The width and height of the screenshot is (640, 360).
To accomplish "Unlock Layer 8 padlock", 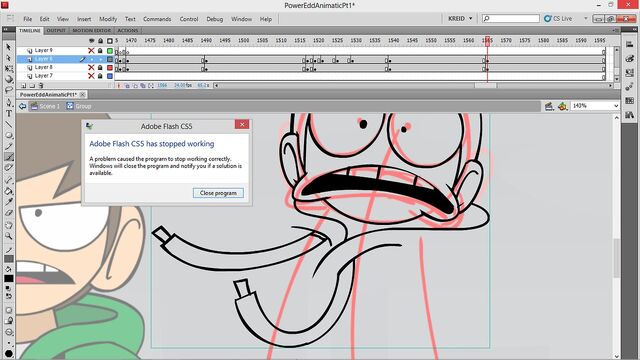I will tap(100, 67).
